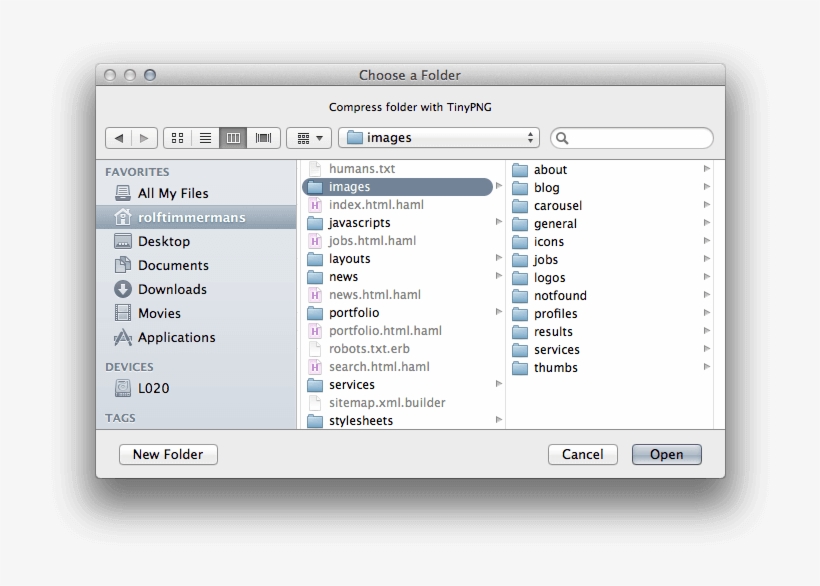Select the jobs folder in right column
The image size is (820, 586).
pyautogui.click(x=610, y=259)
